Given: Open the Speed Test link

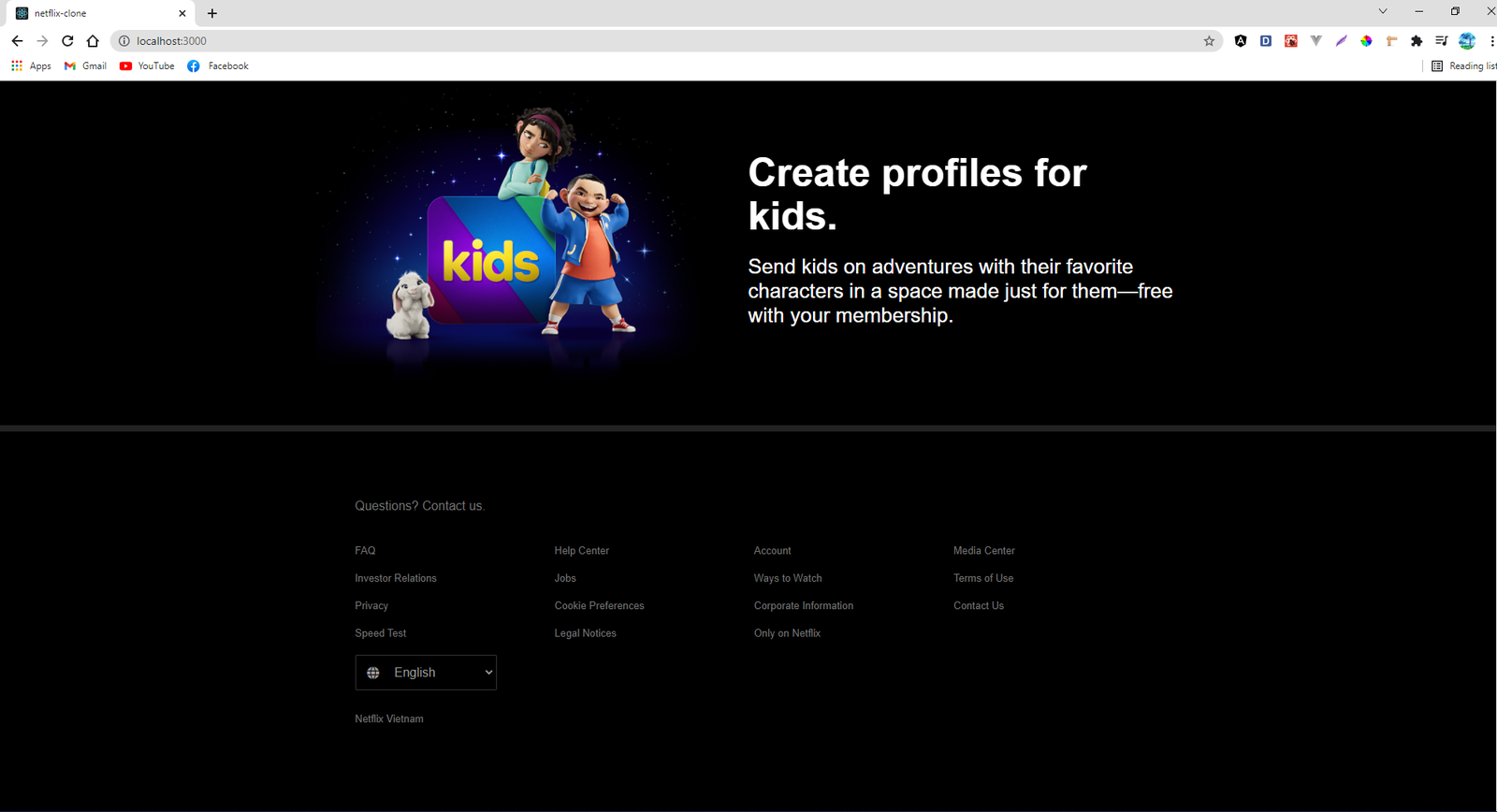Looking at the screenshot, I should (381, 633).
